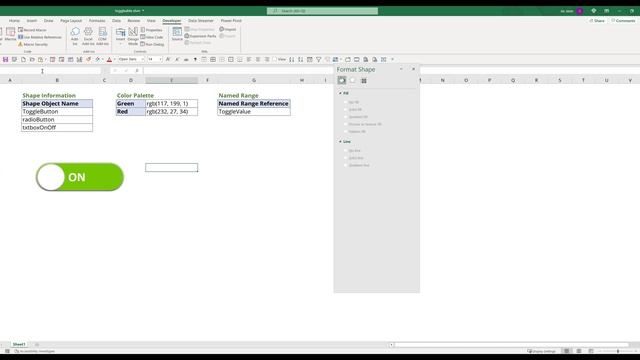Click the filter funnel icon in toolbar

(x=319, y=60)
